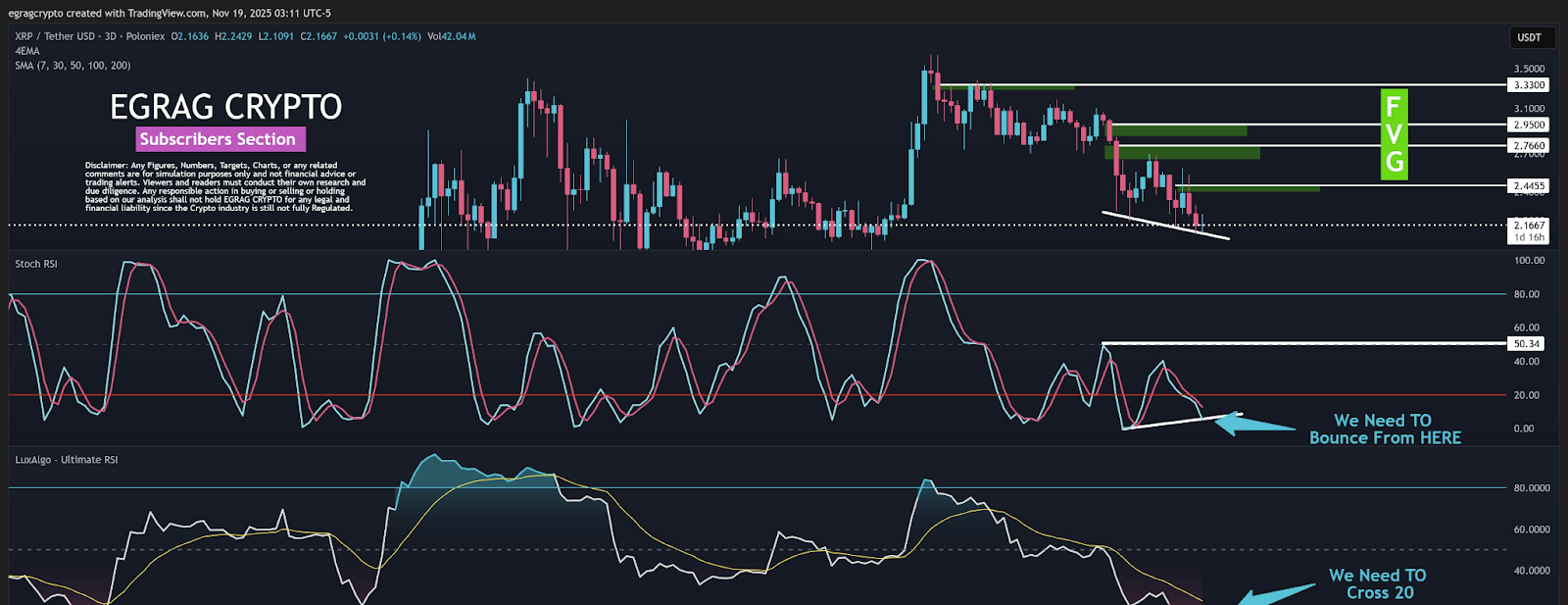Viewport: 1568px width, 605px height.
Task: Click the low value L2.1091
Action: pos(276,36)
